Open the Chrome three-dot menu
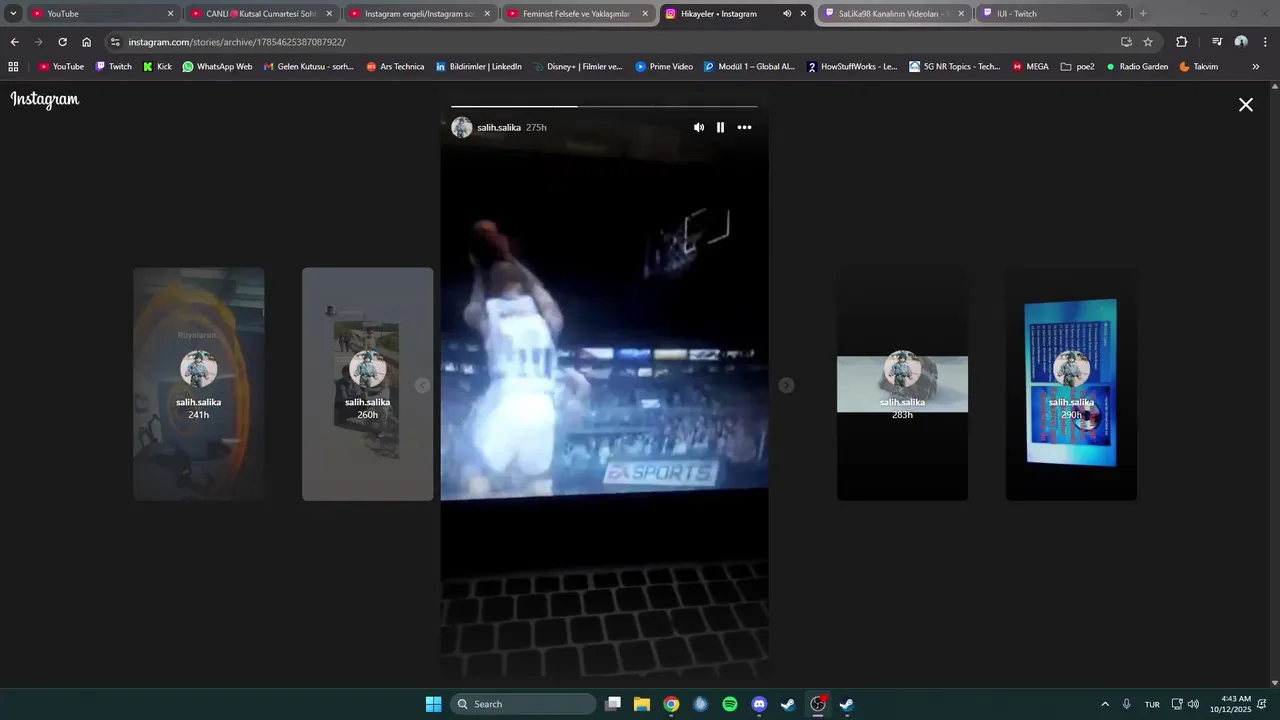The height and width of the screenshot is (720, 1280). click(x=1265, y=42)
